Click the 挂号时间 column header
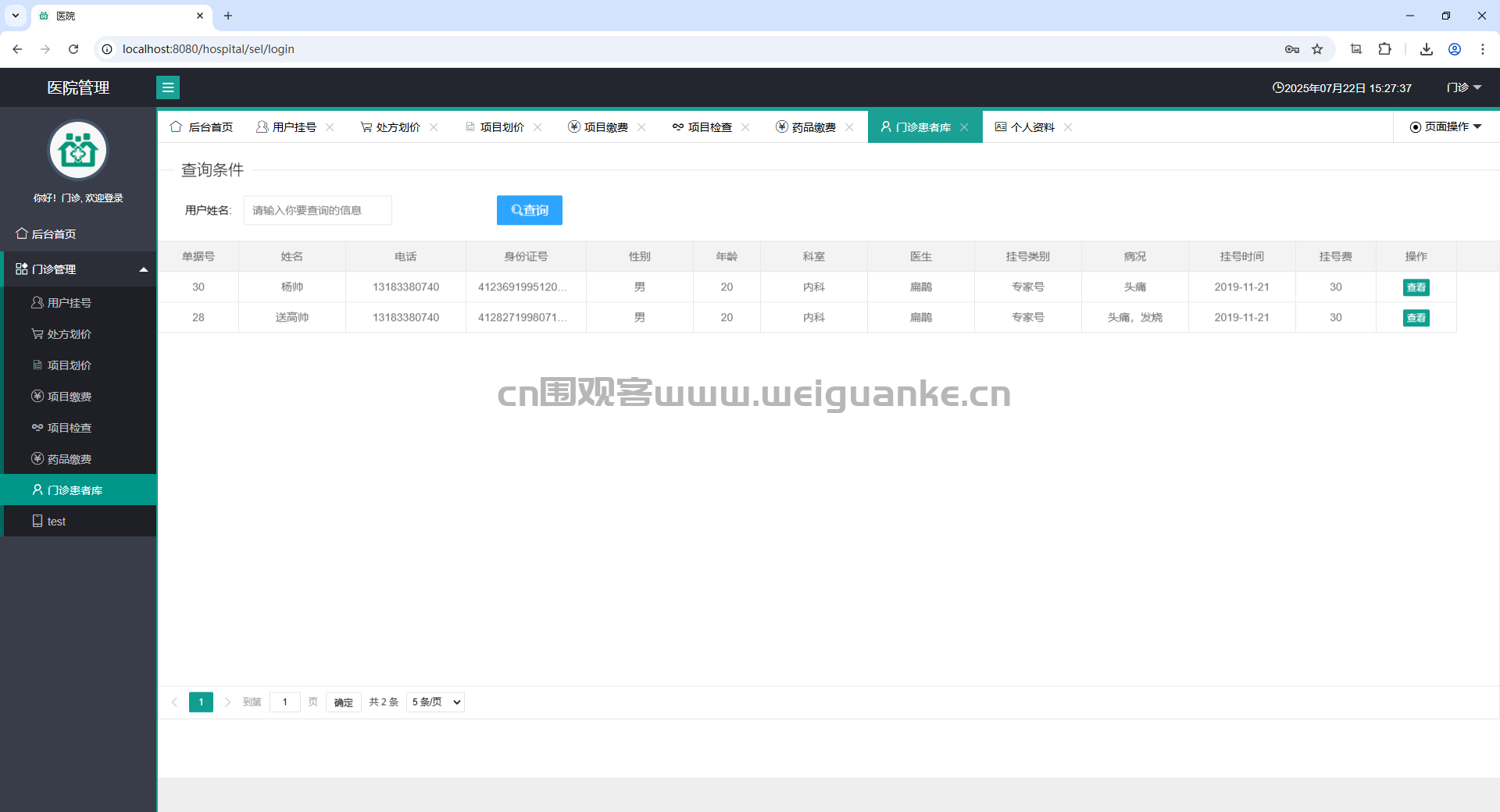The width and height of the screenshot is (1500, 812). [1242, 256]
